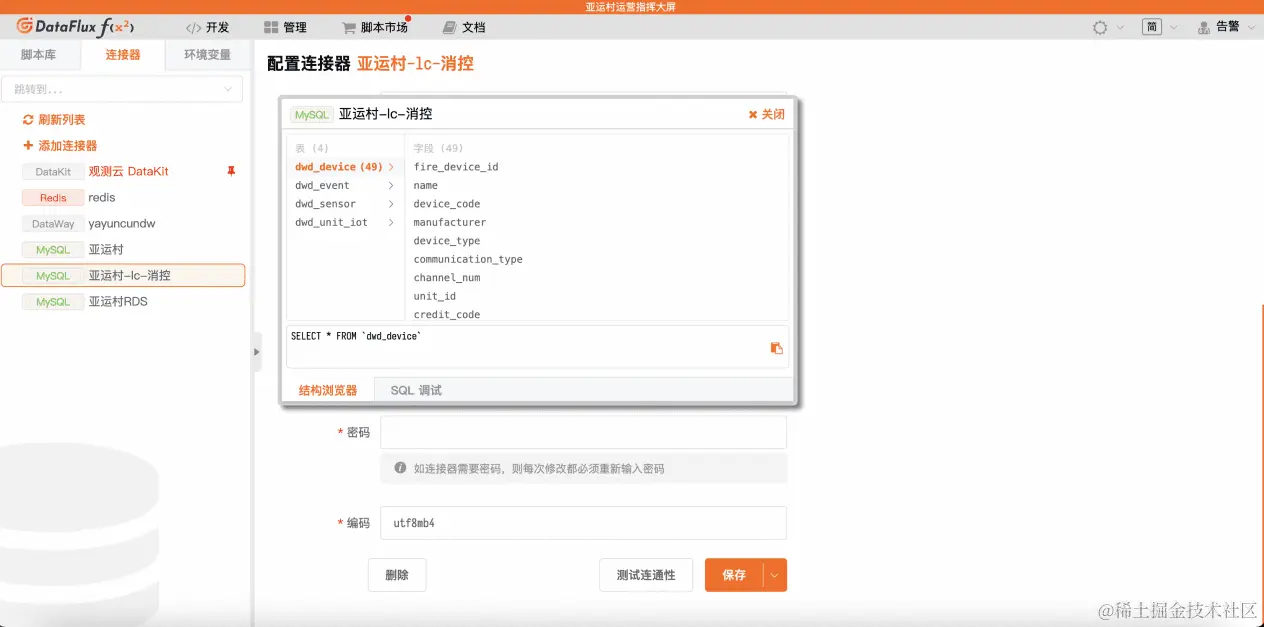The width and height of the screenshot is (1264, 627).
Task: Switch to the 脚本库 tab
Action: (39, 55)
